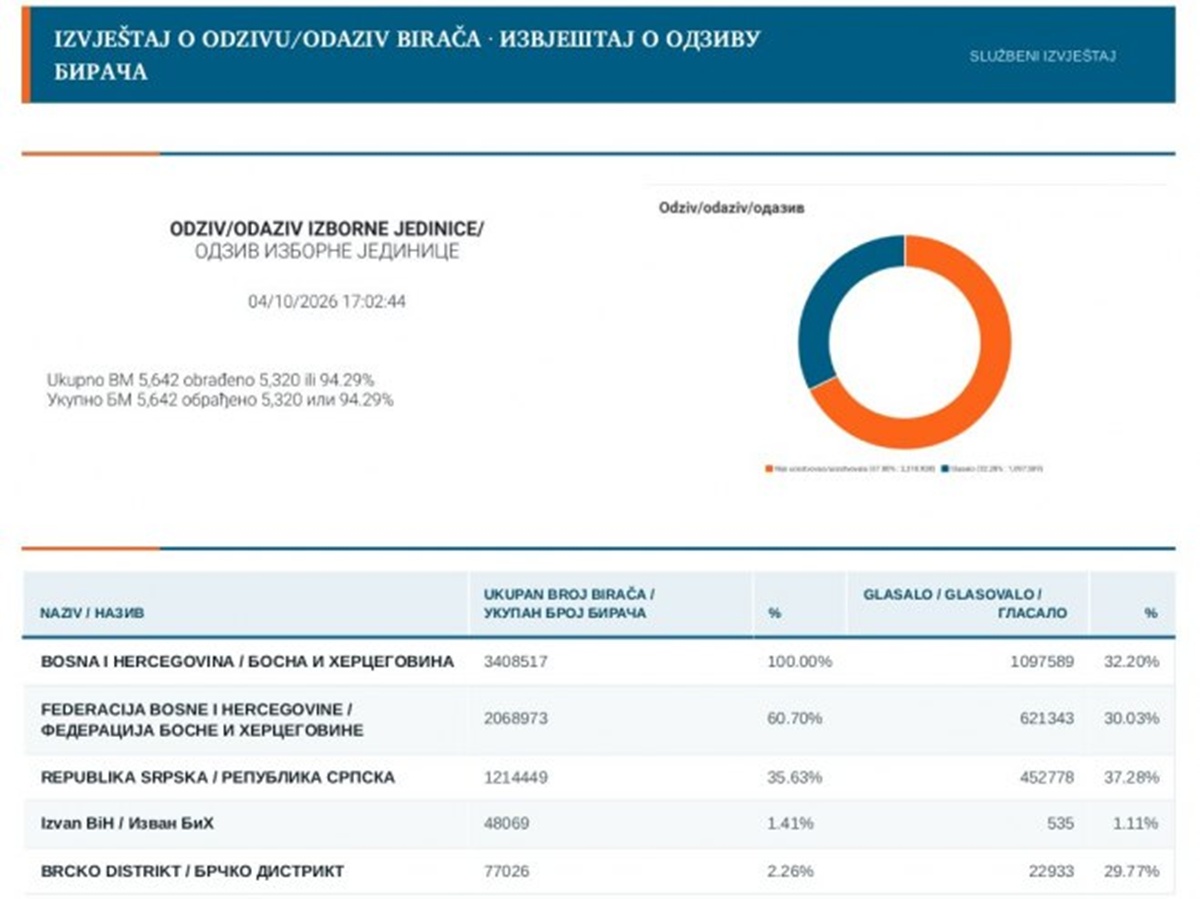The width and height of the screenshot is (1200, 899).
Task: Click the 37.28% turnout cell for Republika Srpska
Action: (1137, 777)
